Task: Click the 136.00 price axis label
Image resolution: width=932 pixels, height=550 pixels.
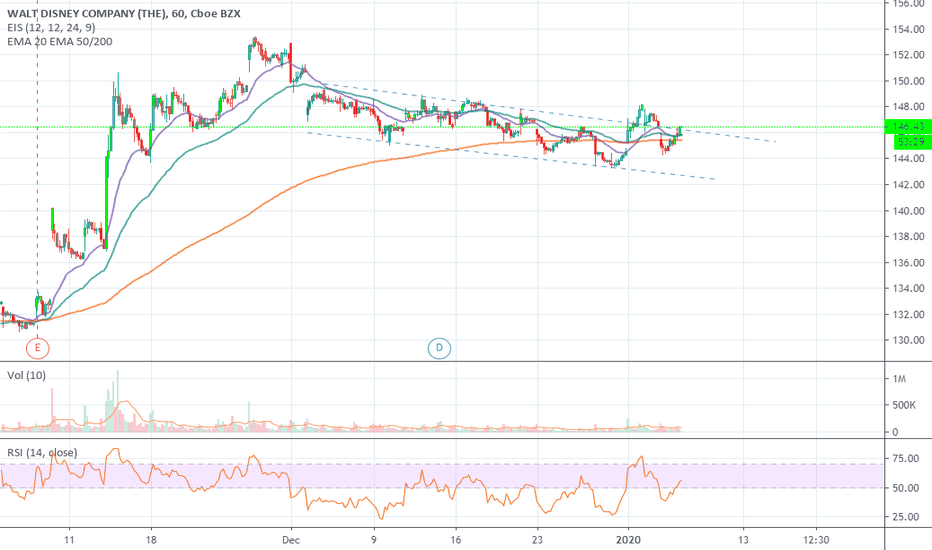Action: tap(908, 262)
